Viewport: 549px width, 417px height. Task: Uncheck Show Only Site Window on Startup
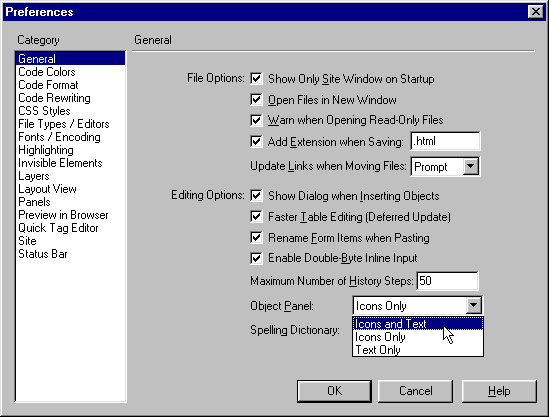pos(256,78)
